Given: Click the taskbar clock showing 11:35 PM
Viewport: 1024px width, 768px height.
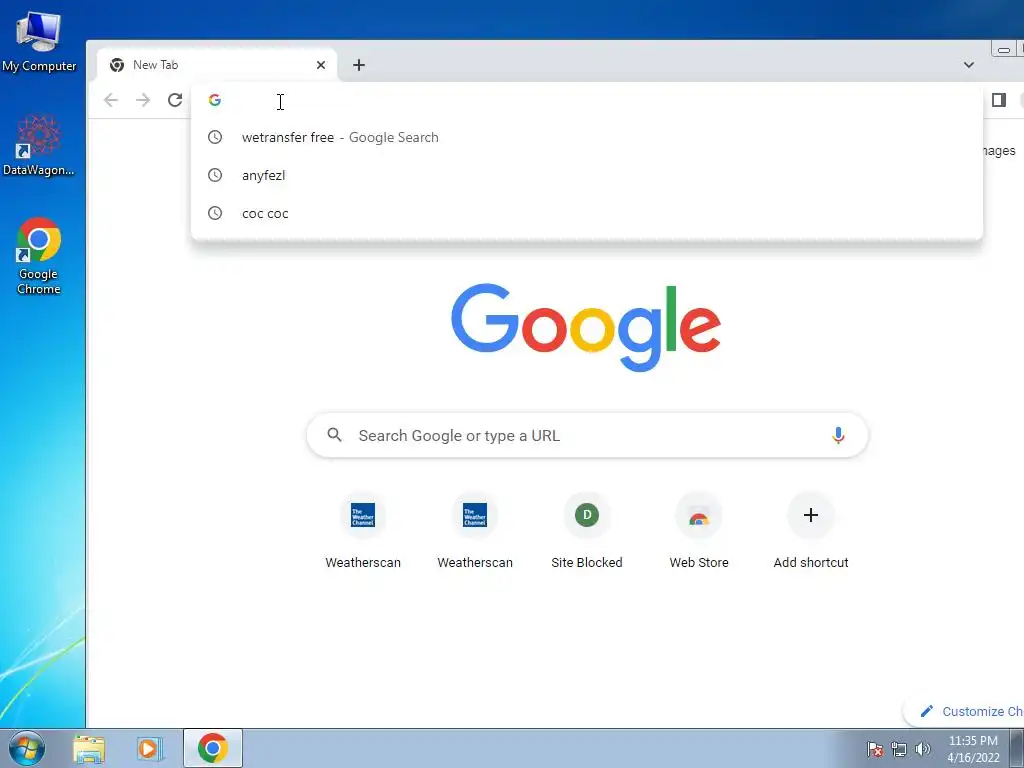Looking at the screenshot, I should point(973,748).
